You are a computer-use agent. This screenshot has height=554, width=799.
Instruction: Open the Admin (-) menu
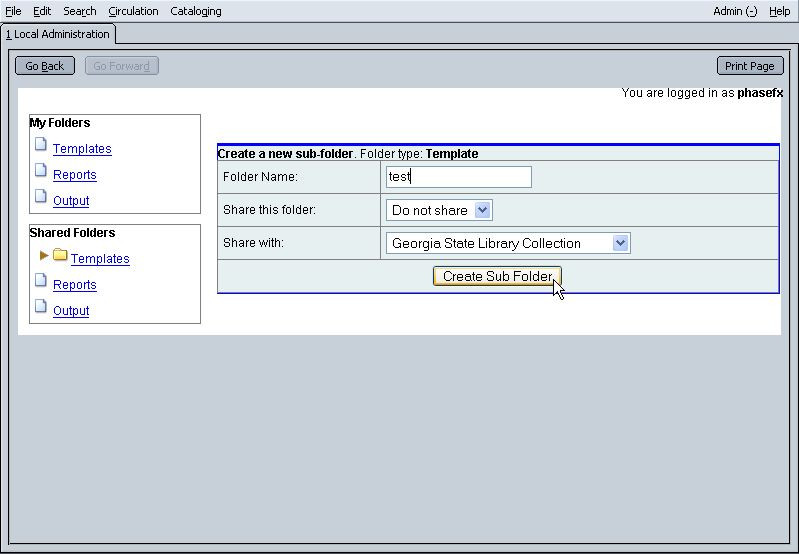click(735, 11)
